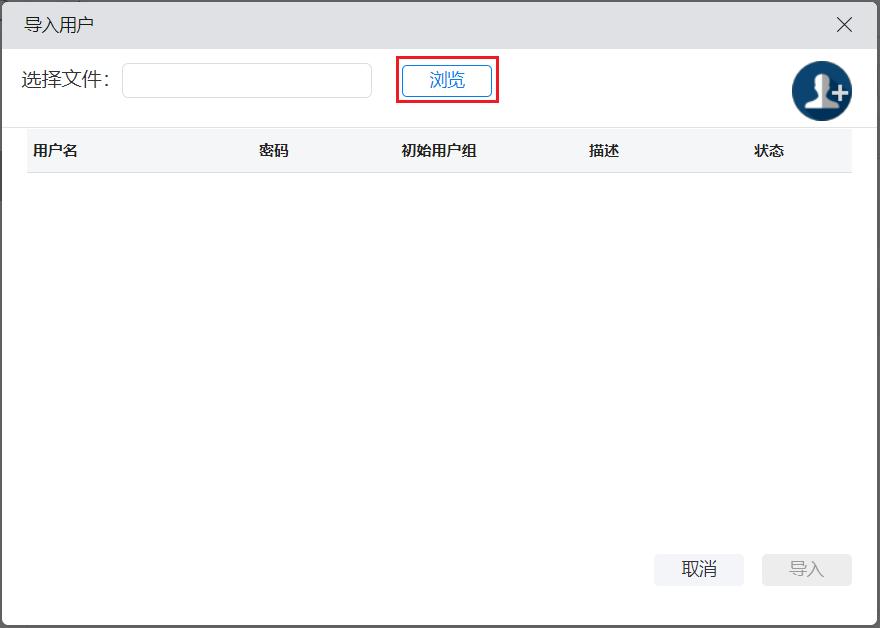Close the 导入用户 dialog with X
This screenshot has height=628, width=880.
pyautogui.click(x=844, y=25)
